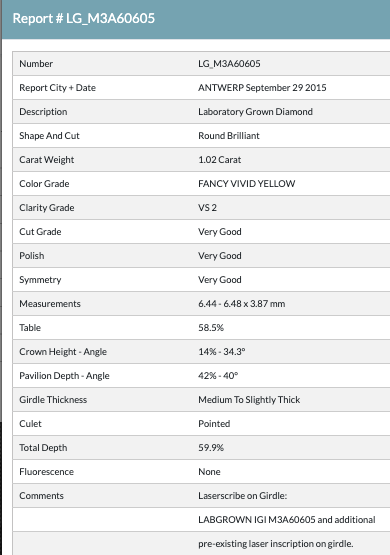Select the Round Brilliant shape value
The width and height of the screenshot is (390, 555).
pos(229,136)
